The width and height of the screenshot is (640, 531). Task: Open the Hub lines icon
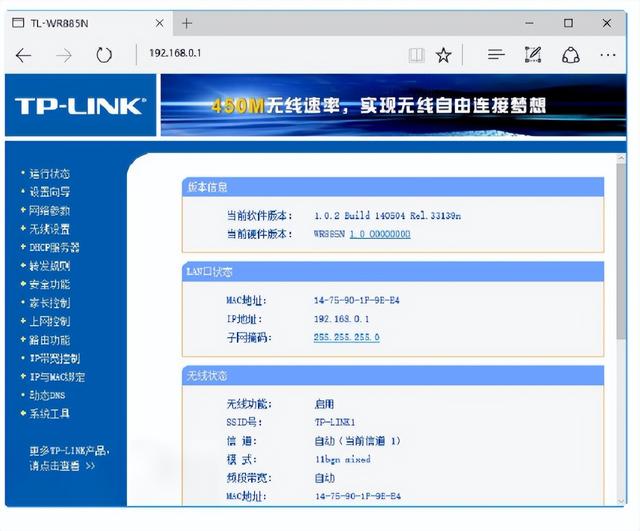click(496, 55)
